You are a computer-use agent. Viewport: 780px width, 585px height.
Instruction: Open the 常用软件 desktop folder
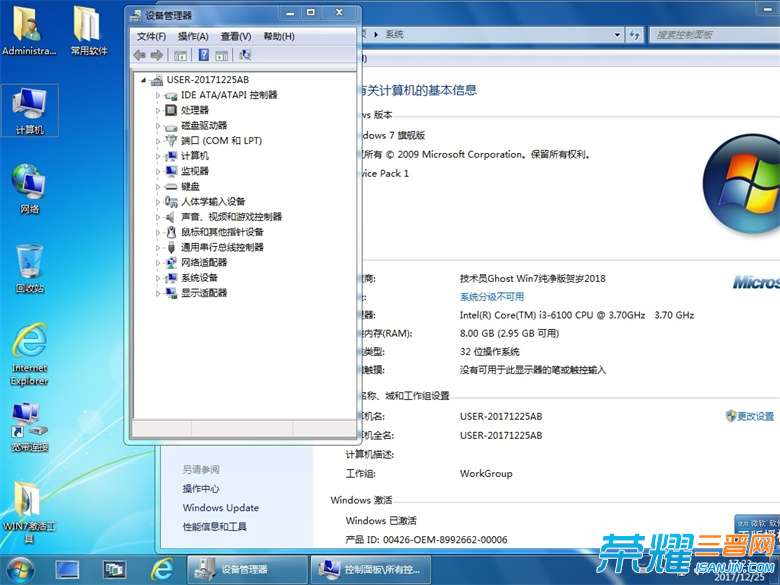(89, 30)
